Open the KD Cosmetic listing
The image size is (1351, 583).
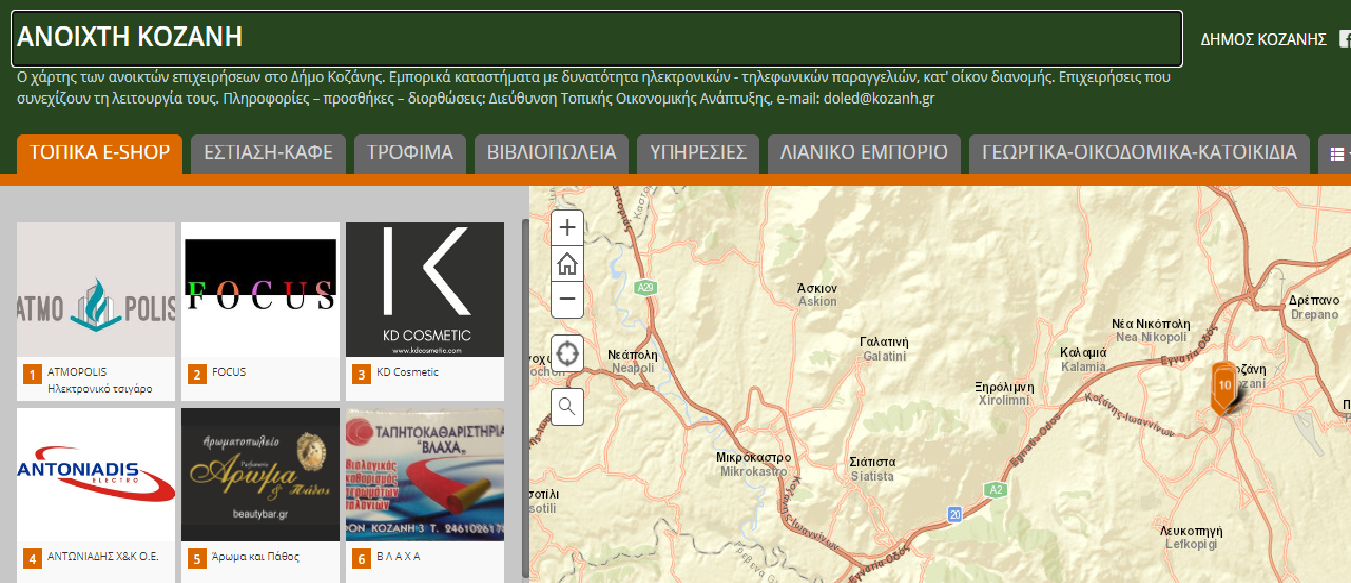(x=425, y=290)
